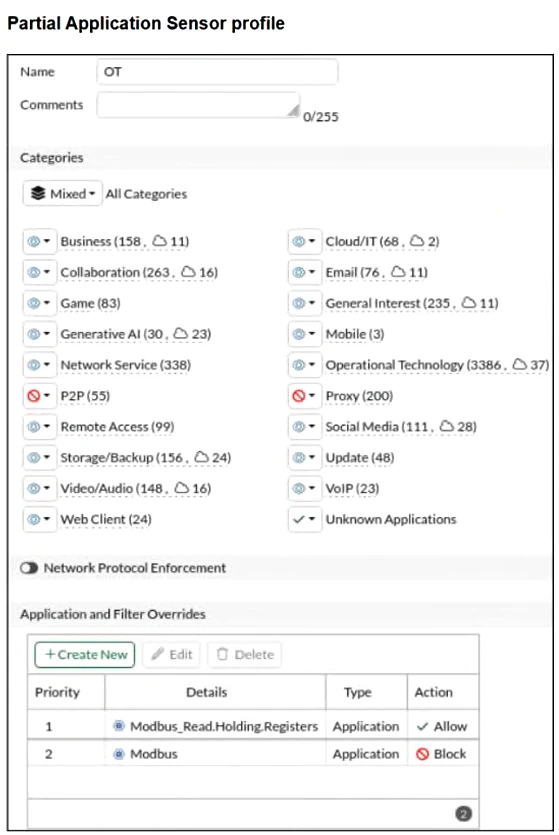Click the Web Client (24) category link

click(x=106, y=519)
